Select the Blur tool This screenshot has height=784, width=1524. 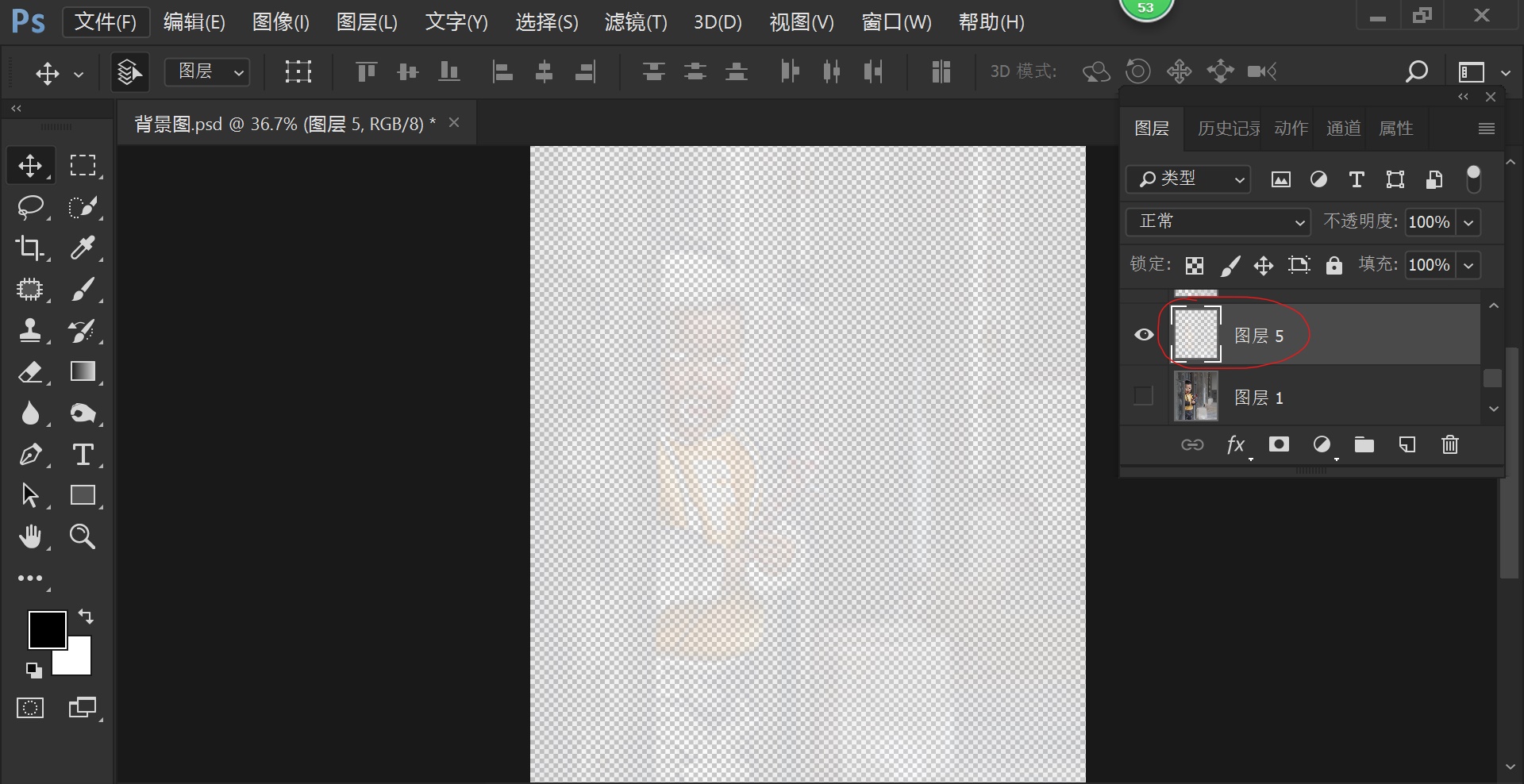pyautogui.click(x=30, y=413)
